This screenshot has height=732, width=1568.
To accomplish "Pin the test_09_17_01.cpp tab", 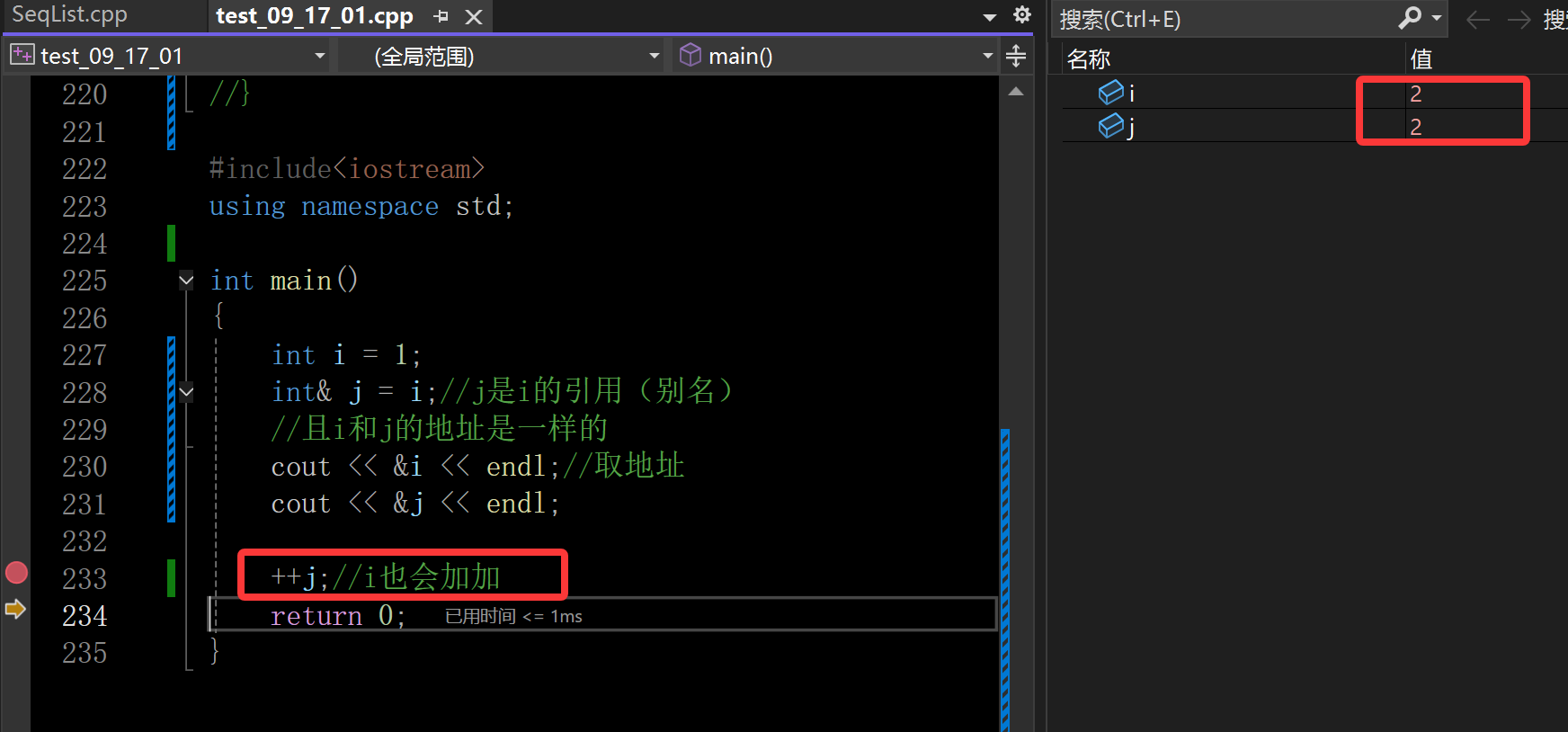I will [441, 16].
